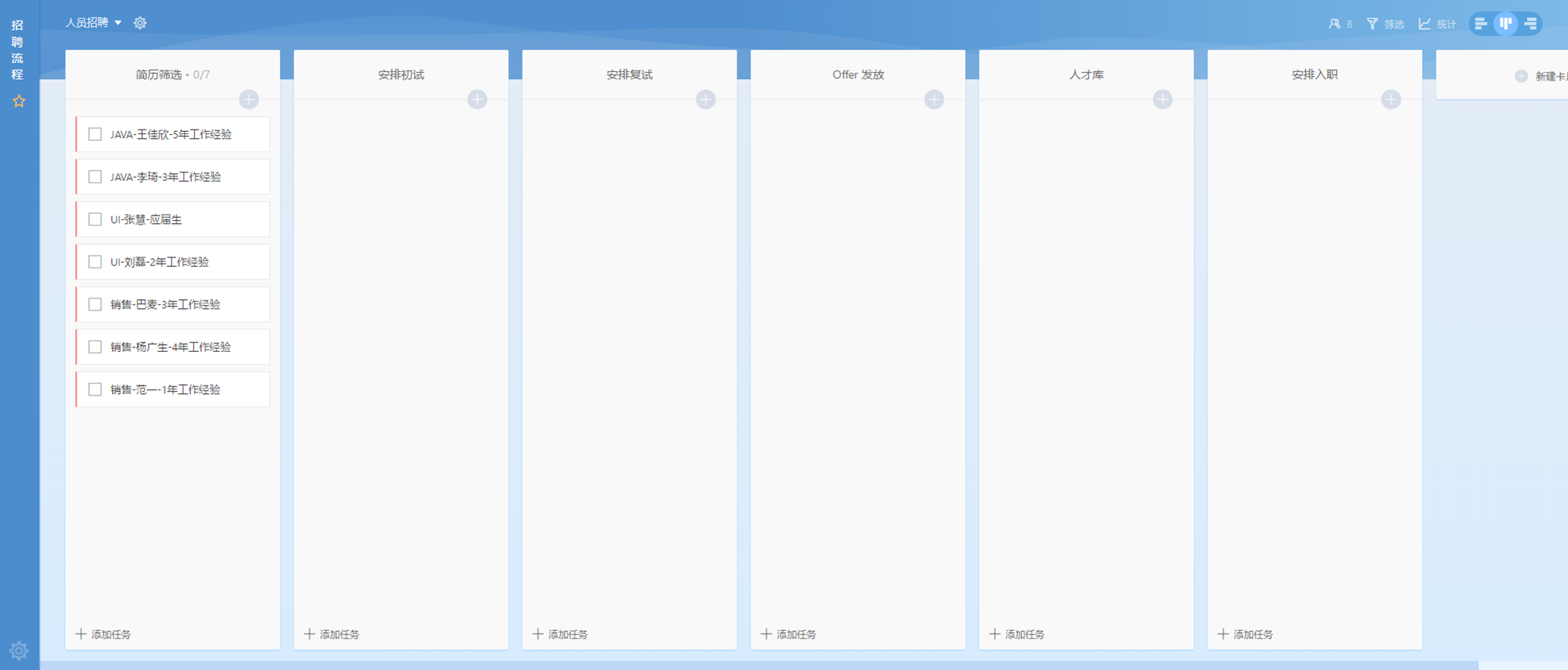Image resolution: width=1568 pixels, height=670 pixels.
Task: Check JAVA-李琦-3年工作经验 task checkbox
Action: tap(95, 177)
